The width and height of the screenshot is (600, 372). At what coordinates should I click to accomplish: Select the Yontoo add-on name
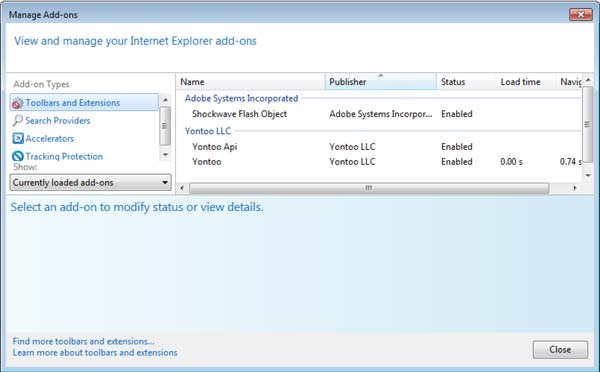pyautogui.click(x=207, y=162)
